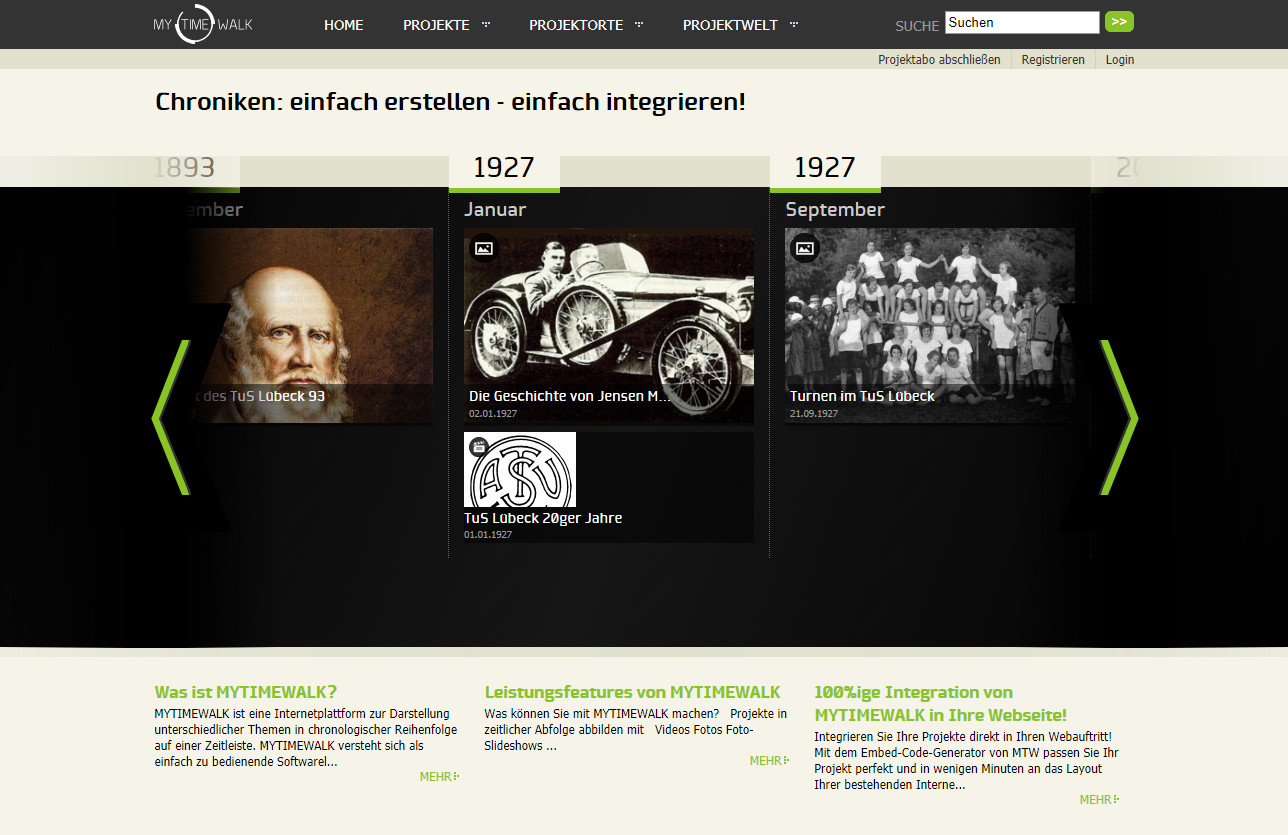Open the Registrieren link

click(x=1053, y=60)
